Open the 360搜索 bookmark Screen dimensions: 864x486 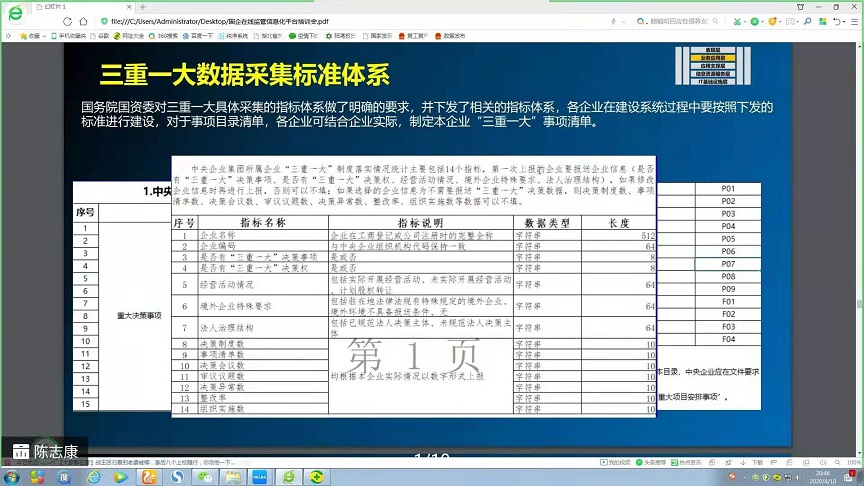pos(163,36)
